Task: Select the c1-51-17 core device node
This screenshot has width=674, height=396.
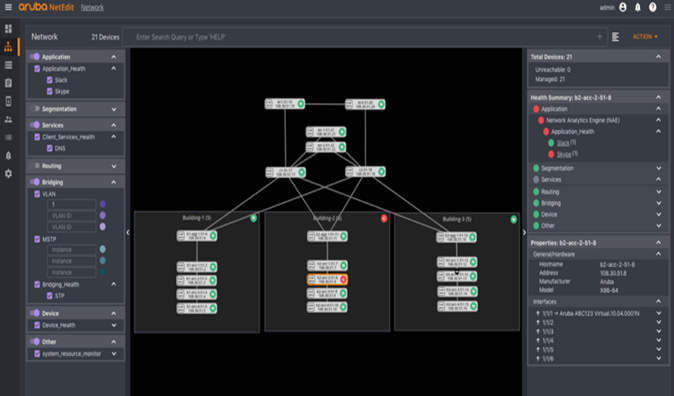Action: [x=285, y=172]
